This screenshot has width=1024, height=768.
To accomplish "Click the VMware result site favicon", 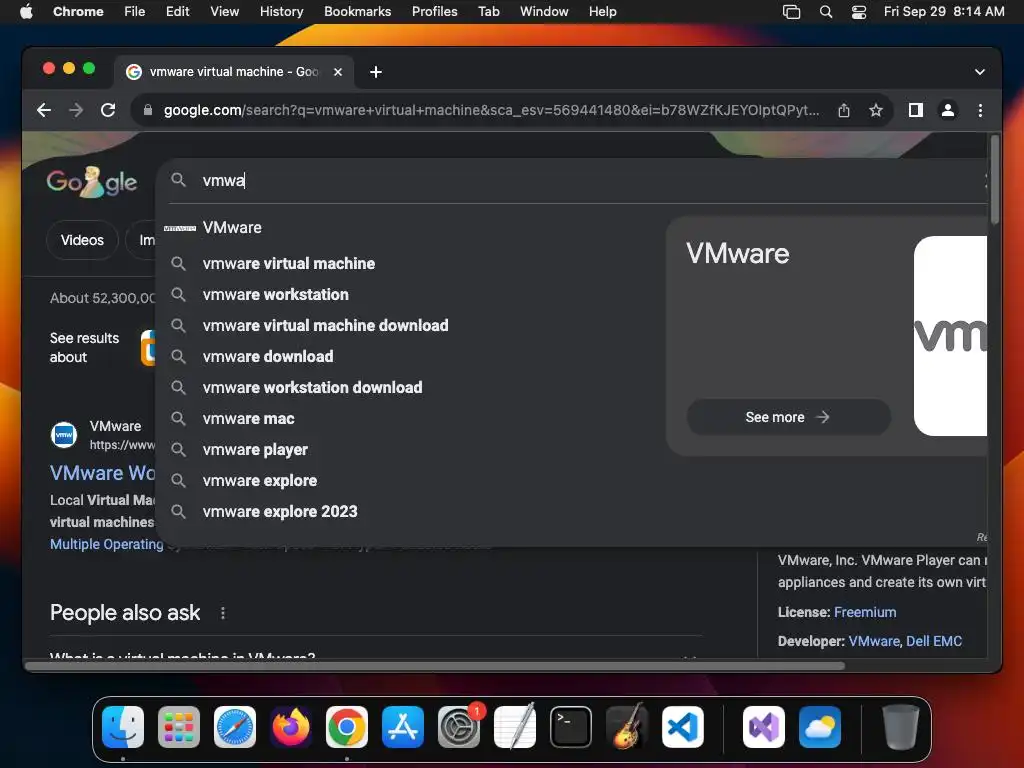I will point(64,435).
